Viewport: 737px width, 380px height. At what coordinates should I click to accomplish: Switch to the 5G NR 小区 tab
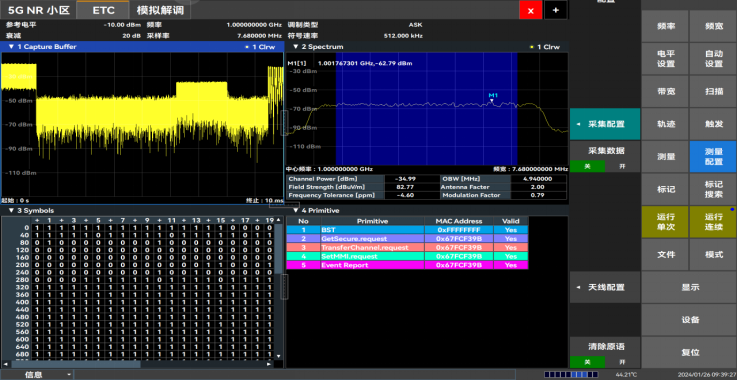[39, 10]
